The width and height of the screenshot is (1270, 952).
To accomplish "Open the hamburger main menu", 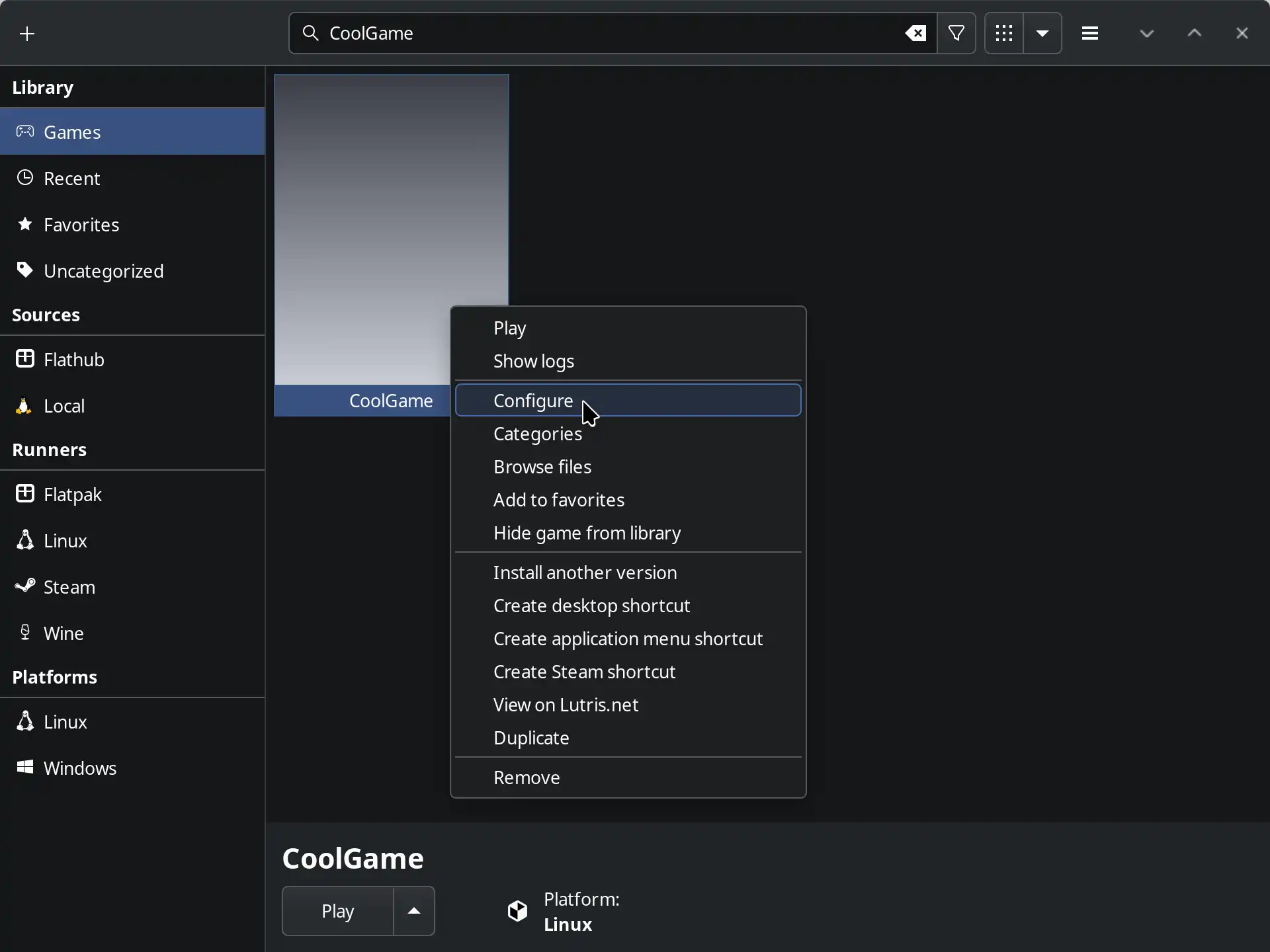I will (x=1090, y=33).
